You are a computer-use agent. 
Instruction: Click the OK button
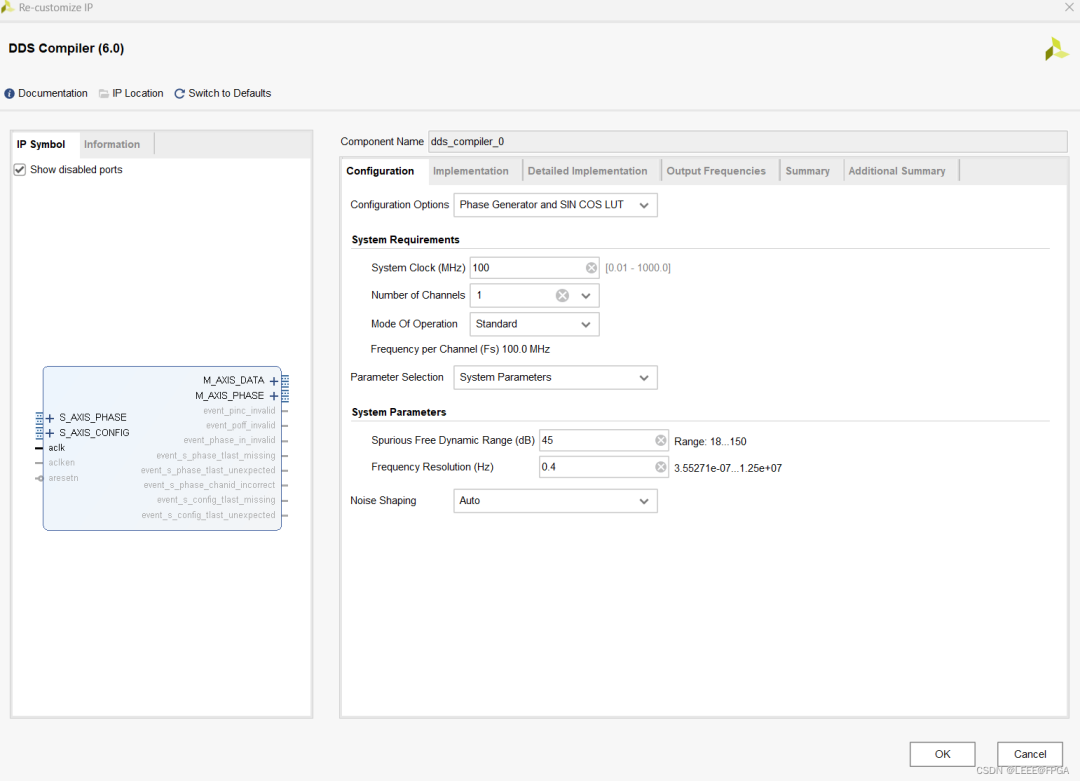point(942,754)
